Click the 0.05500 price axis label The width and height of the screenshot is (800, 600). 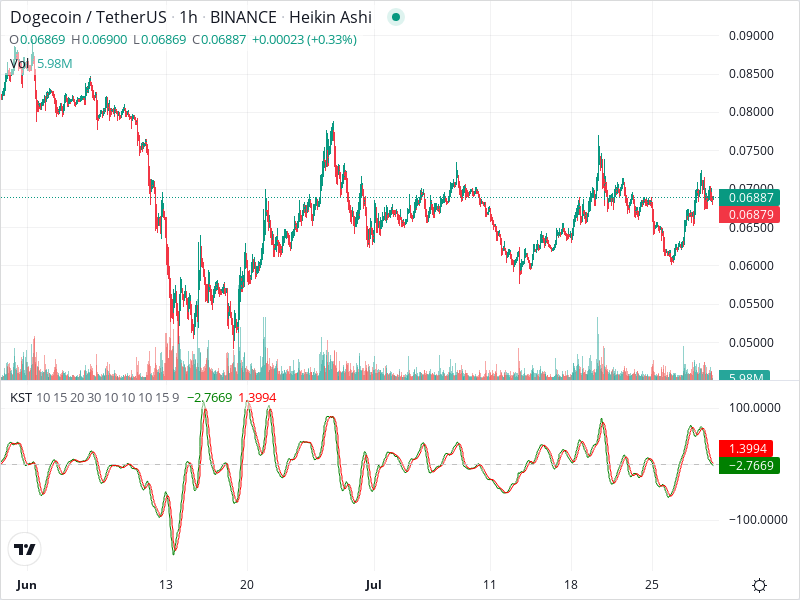point(751,304)
